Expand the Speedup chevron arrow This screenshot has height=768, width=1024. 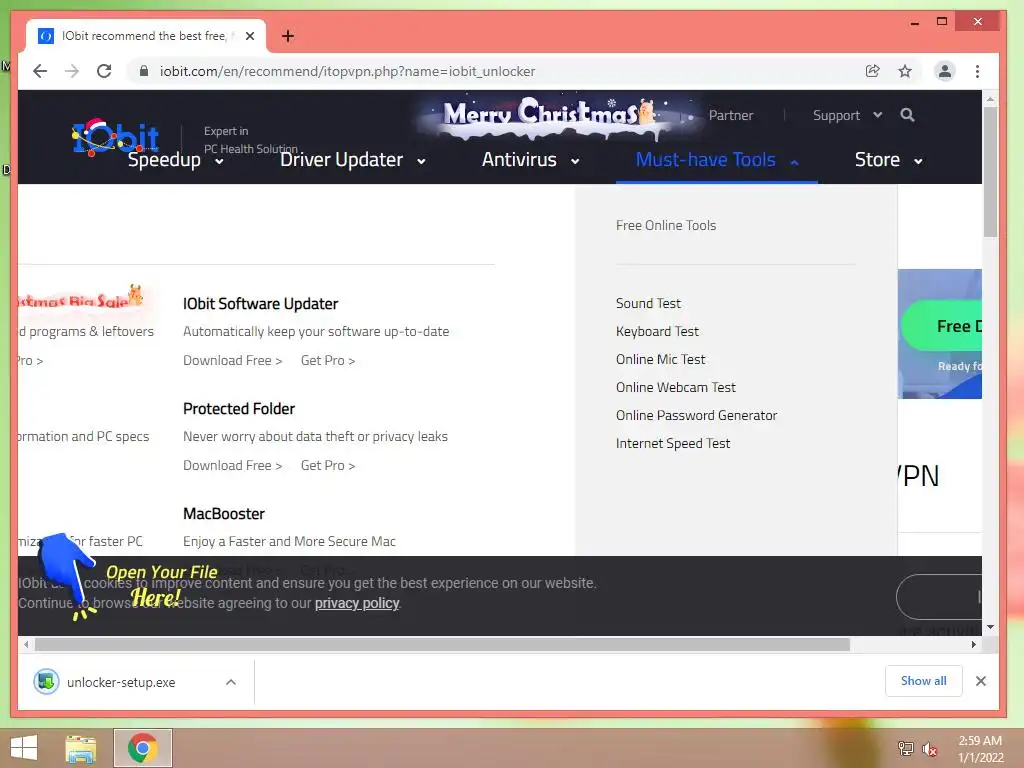[219, 161]
